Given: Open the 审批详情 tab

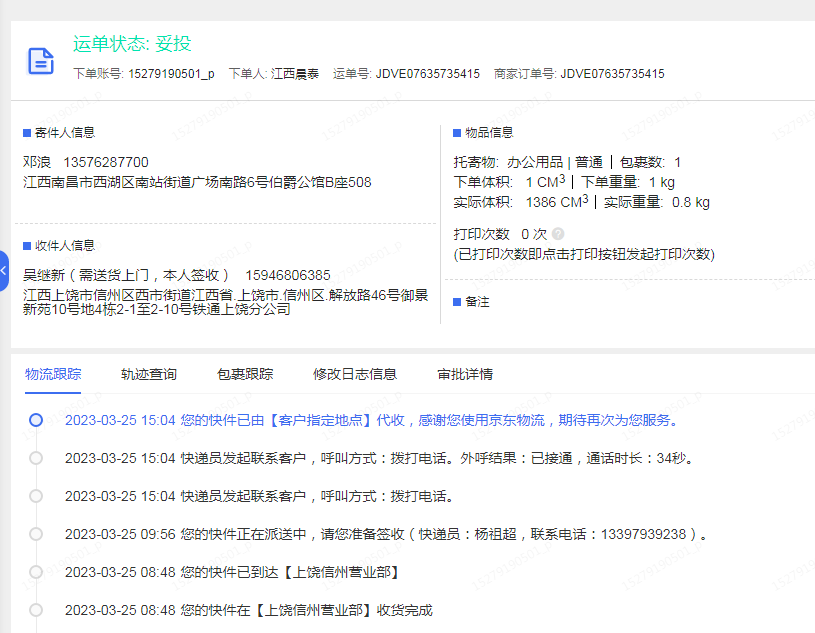Looking at the screenshot, I should [x=465, y=374].
